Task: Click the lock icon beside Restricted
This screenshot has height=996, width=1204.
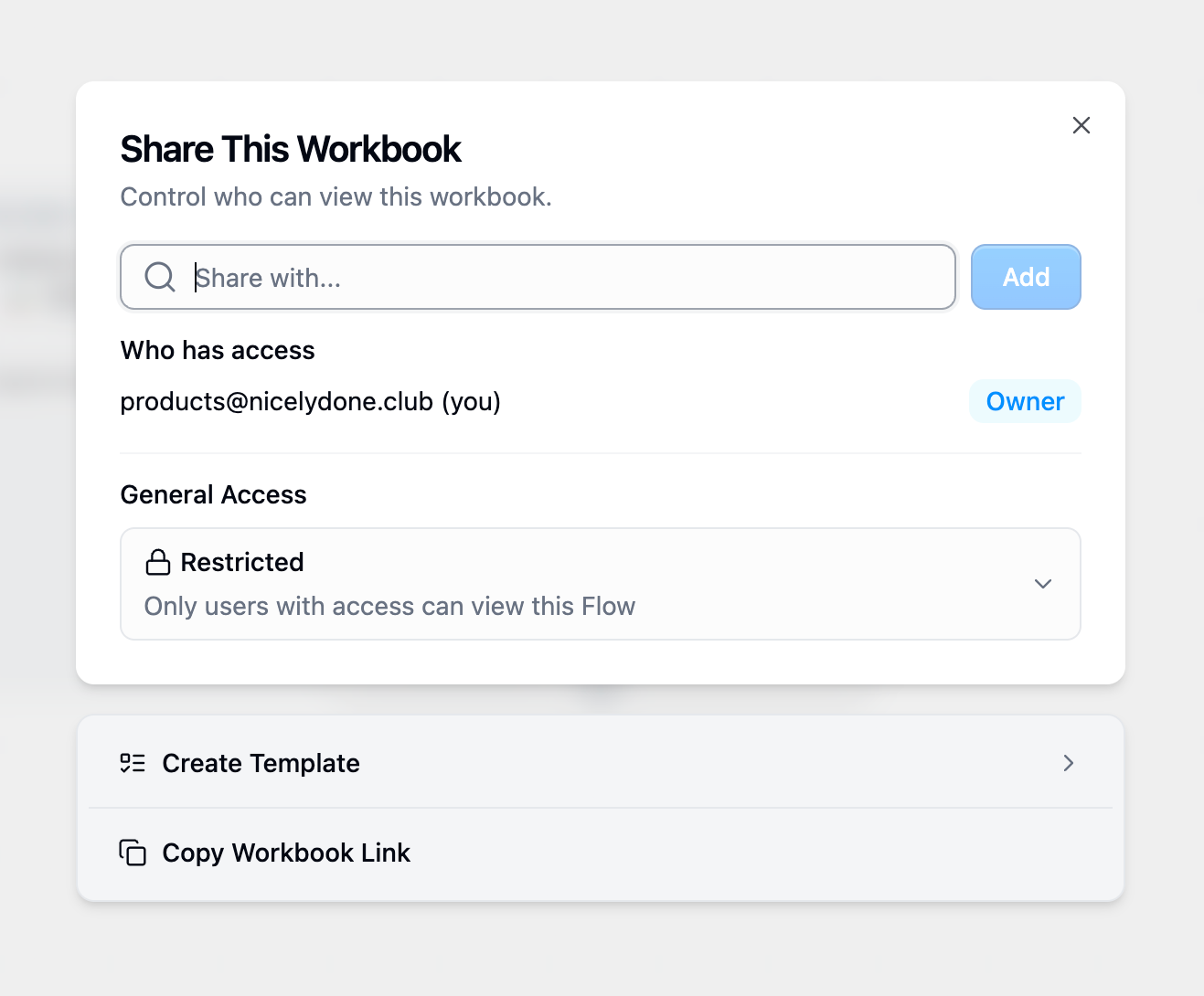Action: pos(158,563)
